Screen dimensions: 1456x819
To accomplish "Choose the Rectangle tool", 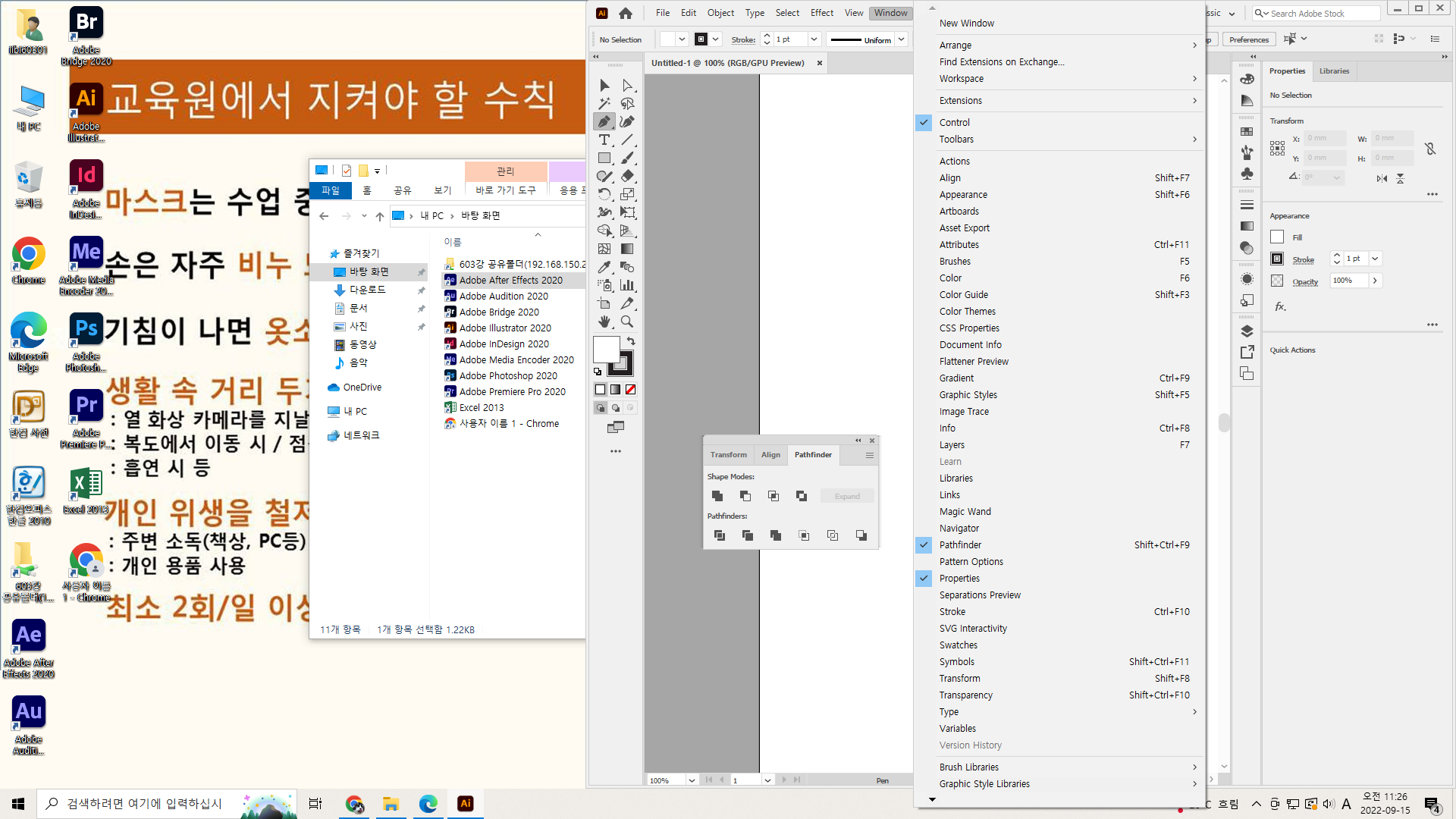I will point(604,158).
